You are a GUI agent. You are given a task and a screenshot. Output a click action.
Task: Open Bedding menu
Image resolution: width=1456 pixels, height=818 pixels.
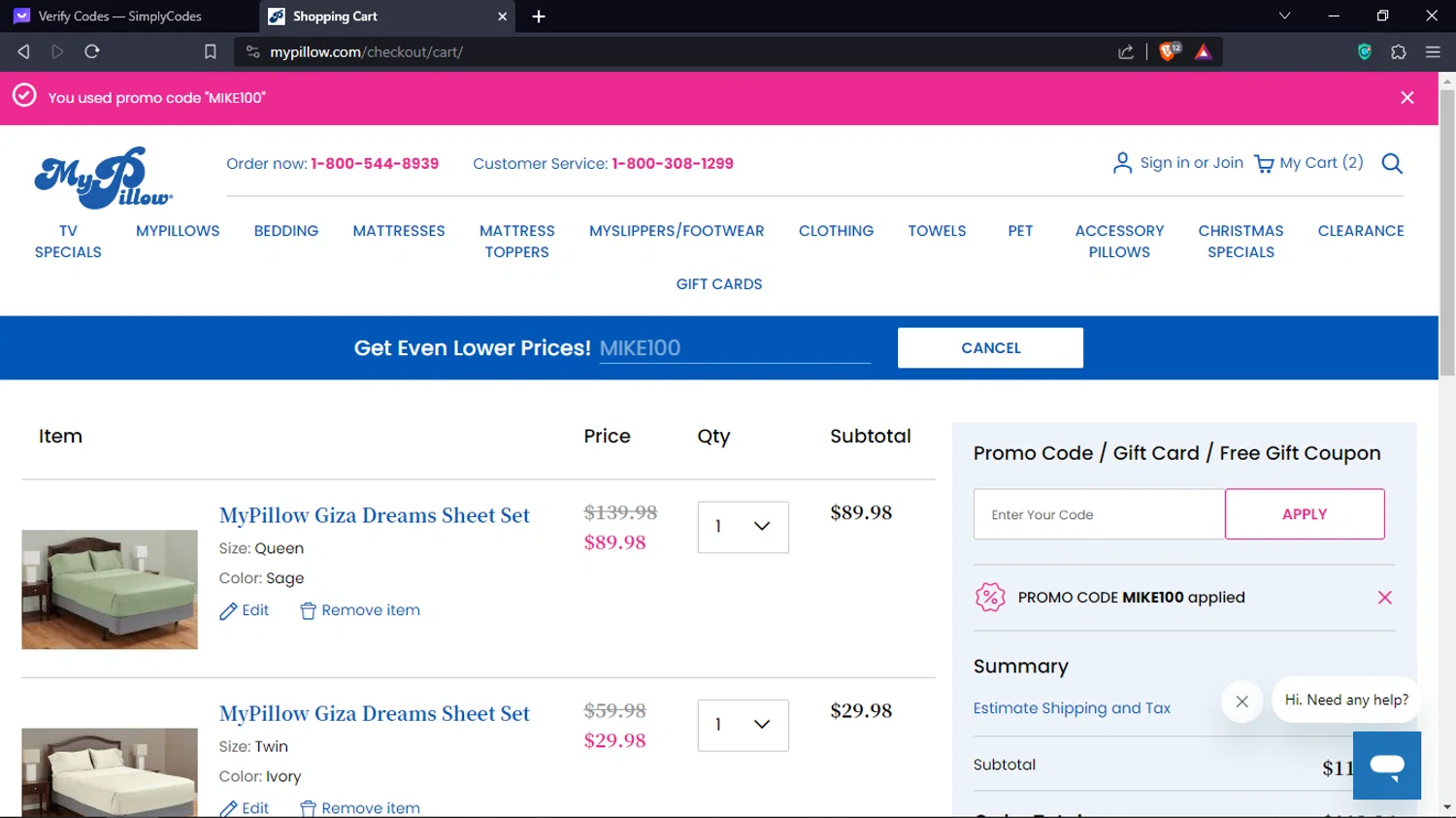[x=286, y=231]
